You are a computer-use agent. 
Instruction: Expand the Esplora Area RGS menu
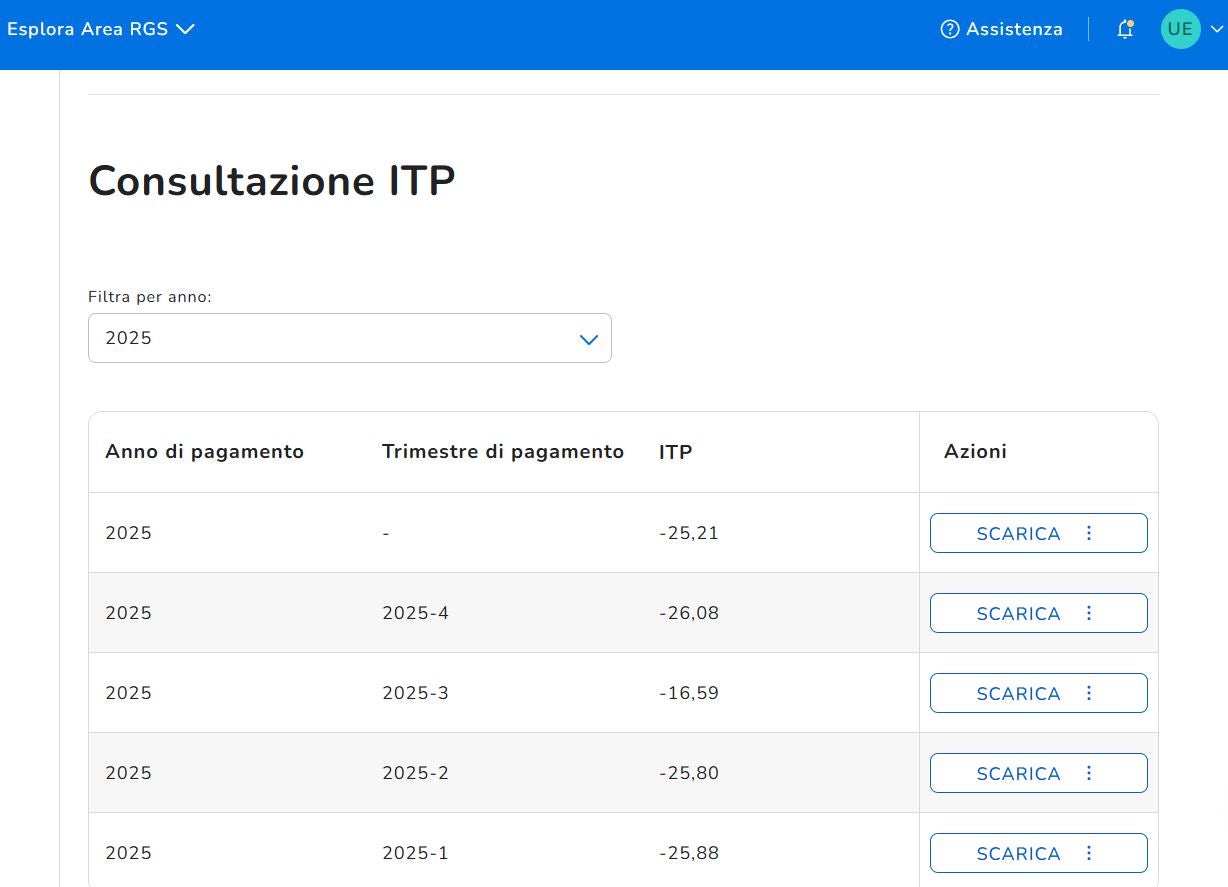[x=100, y=29]
